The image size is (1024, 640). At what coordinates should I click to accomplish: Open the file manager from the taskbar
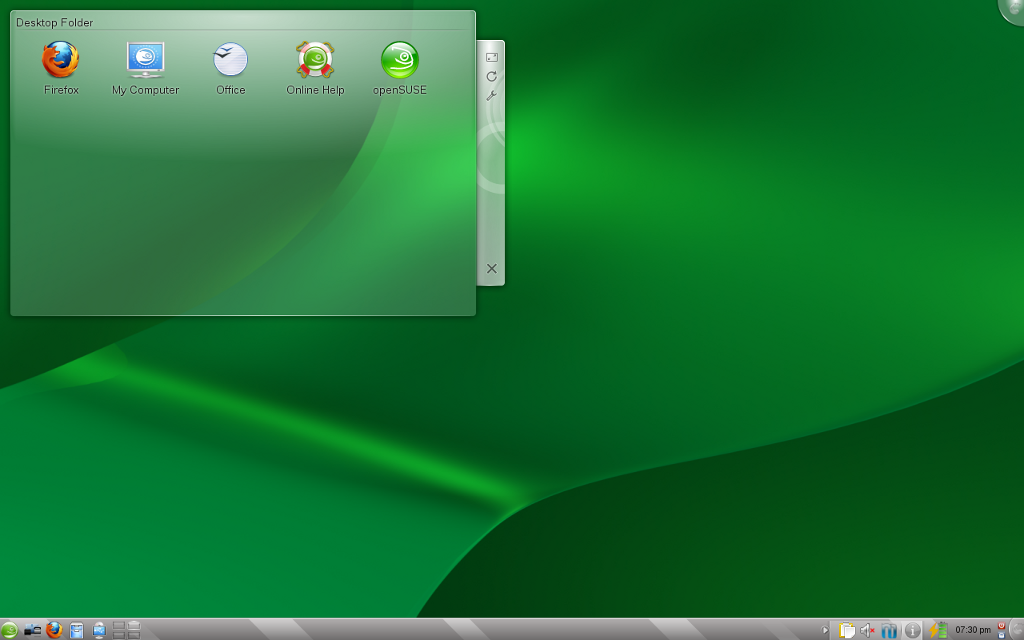76,630
